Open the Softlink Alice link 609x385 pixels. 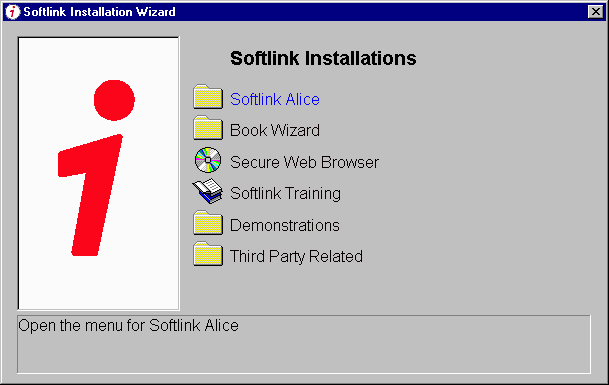pos(275,99)
